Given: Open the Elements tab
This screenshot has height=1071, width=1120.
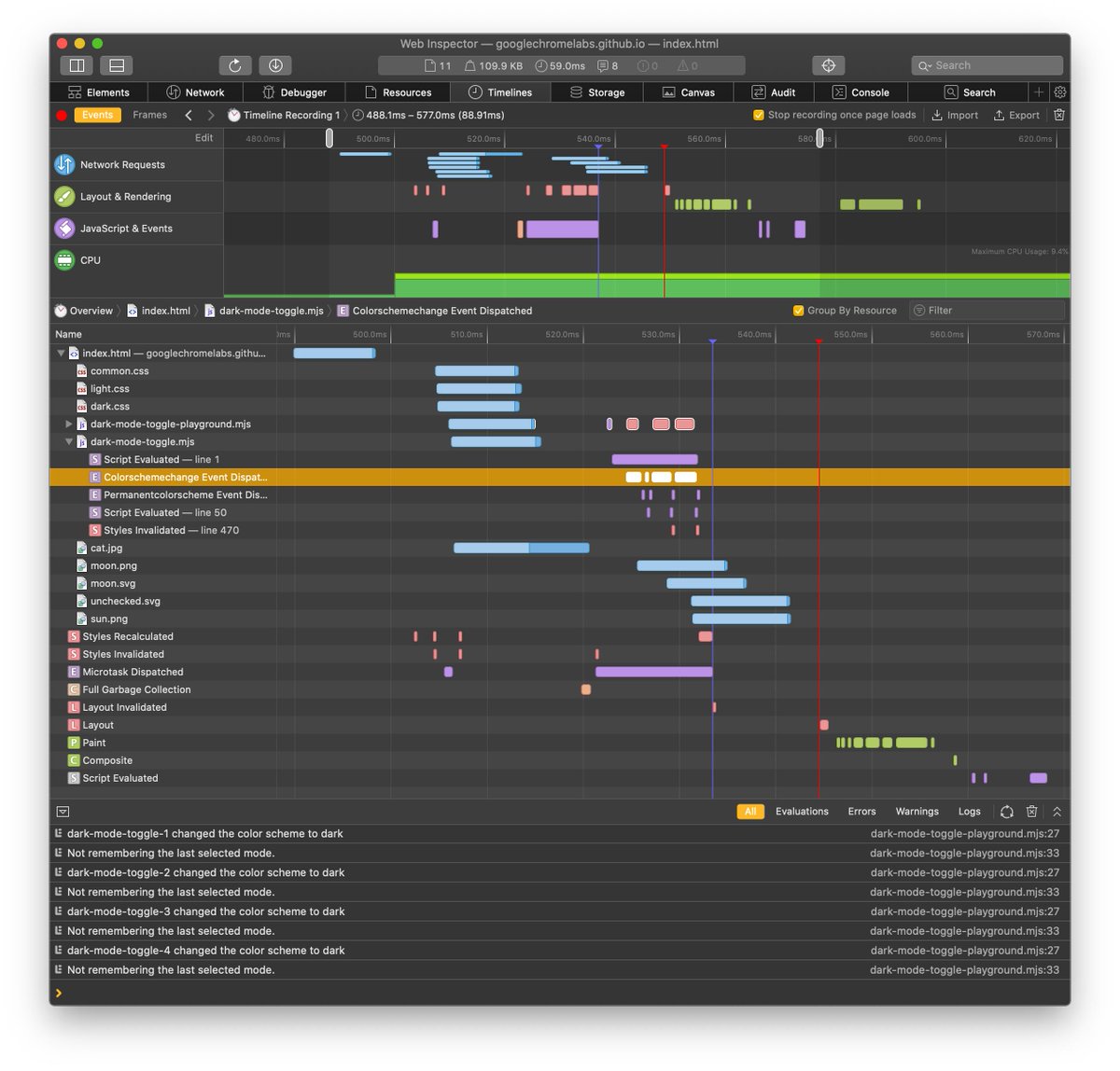Looking at the screenshot, I should point(99,92).
